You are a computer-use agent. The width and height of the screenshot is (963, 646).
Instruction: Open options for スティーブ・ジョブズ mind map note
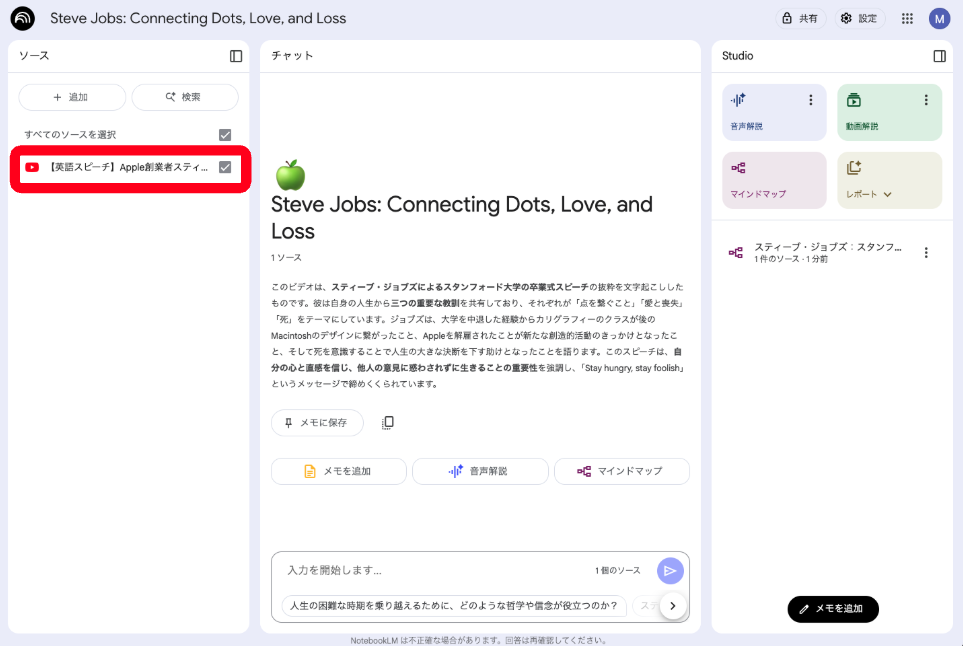[926, 252]
